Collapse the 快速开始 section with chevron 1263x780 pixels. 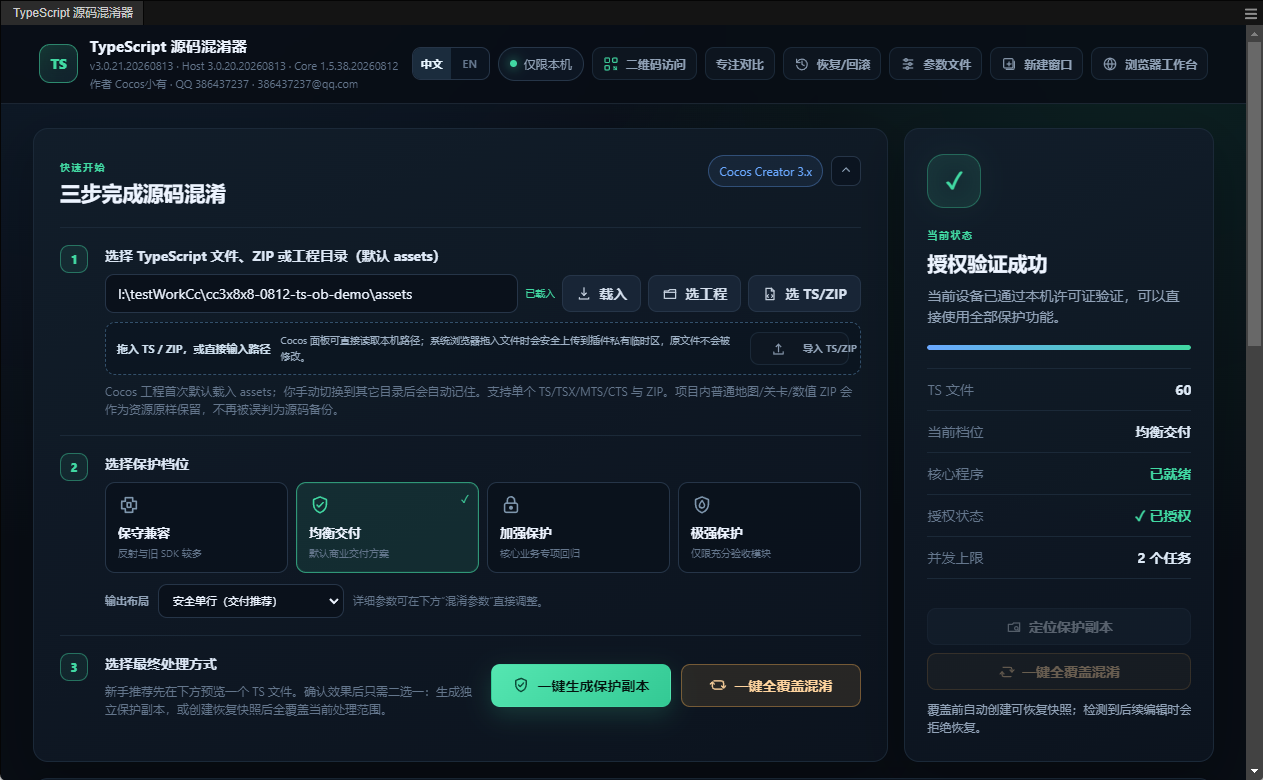[846, 171]
